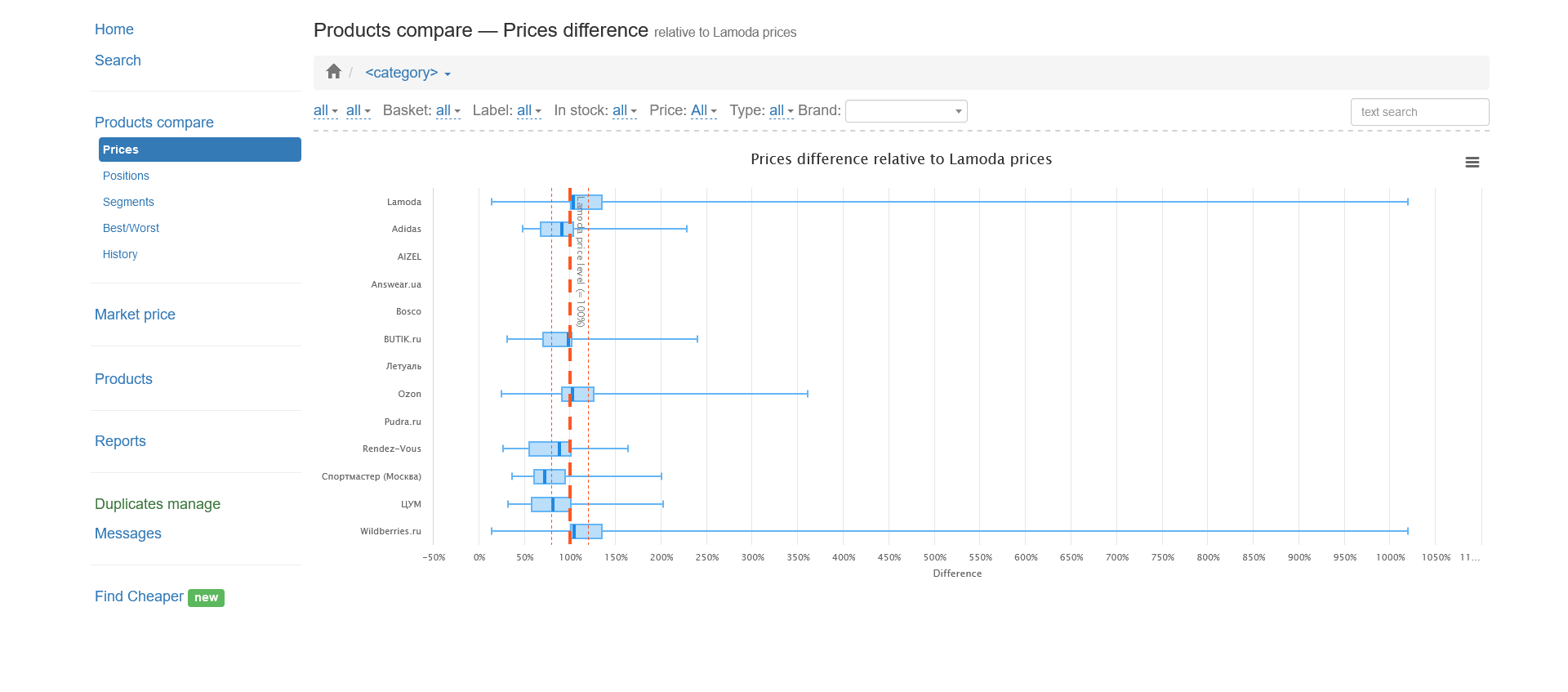Select the History menu item
Viewport: 1568px width, 692px height.
pos(120,254)
